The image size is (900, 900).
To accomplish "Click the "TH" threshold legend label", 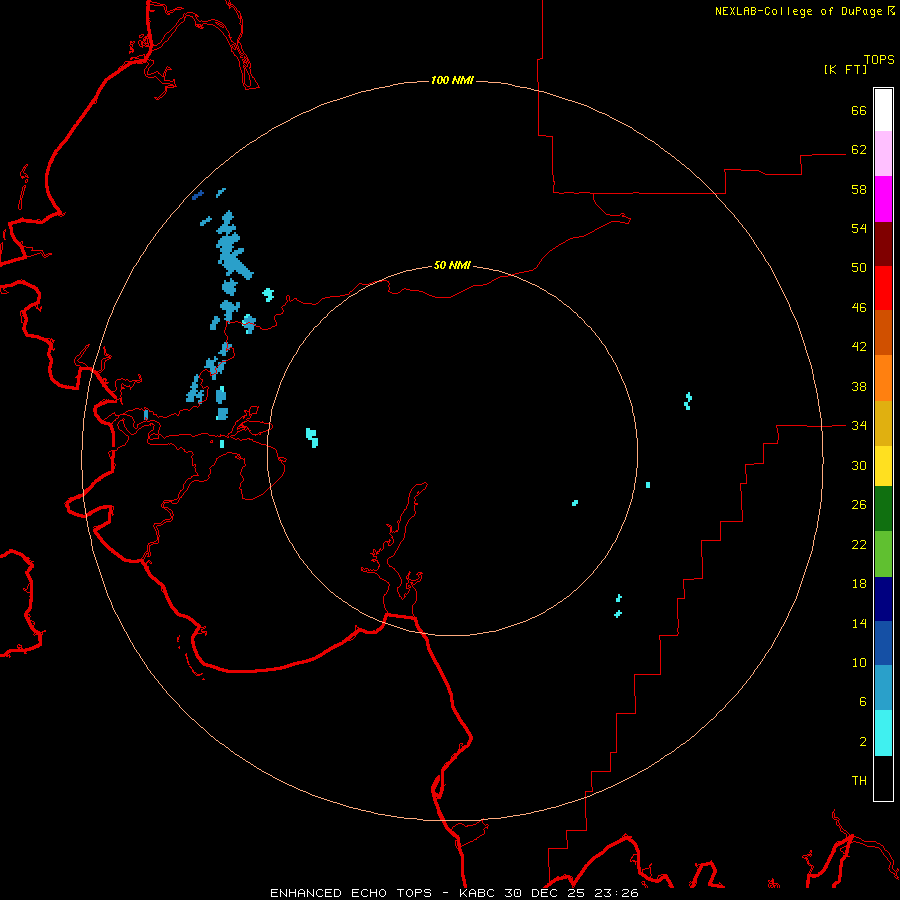I will point(859,780).
